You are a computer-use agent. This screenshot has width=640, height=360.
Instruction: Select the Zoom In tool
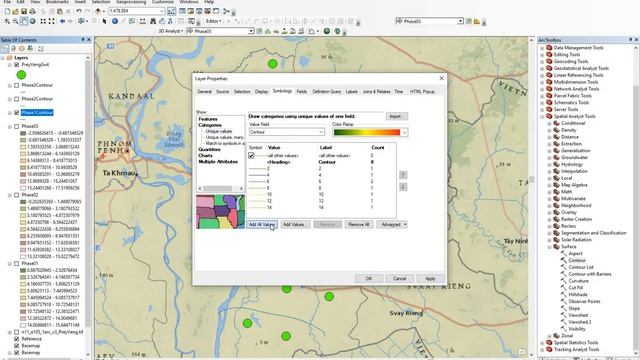[7, 21]
